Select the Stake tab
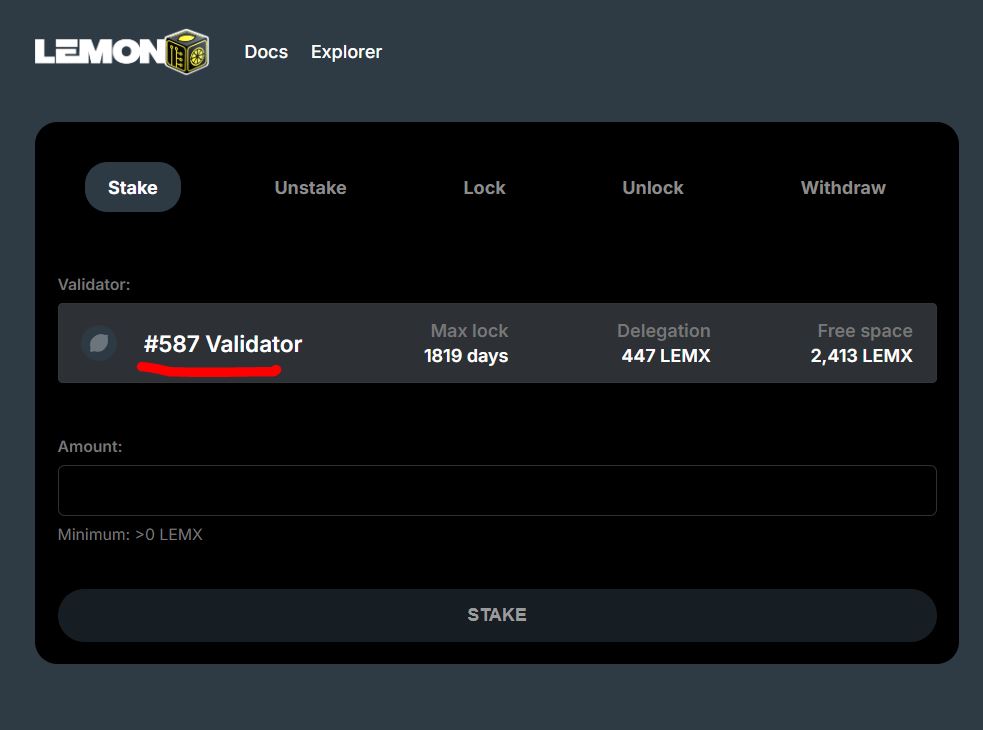 133,187
